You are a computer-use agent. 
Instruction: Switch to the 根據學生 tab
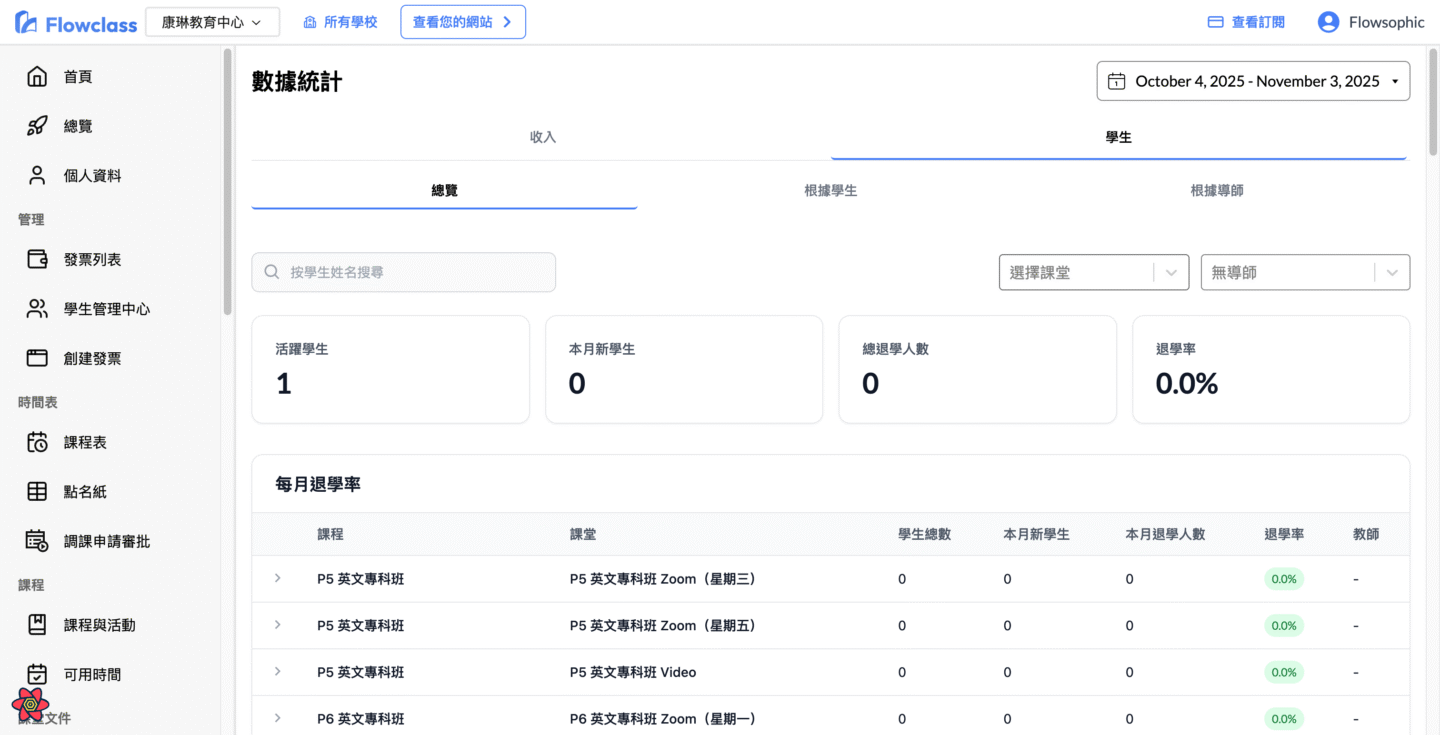tap(830, 190)
